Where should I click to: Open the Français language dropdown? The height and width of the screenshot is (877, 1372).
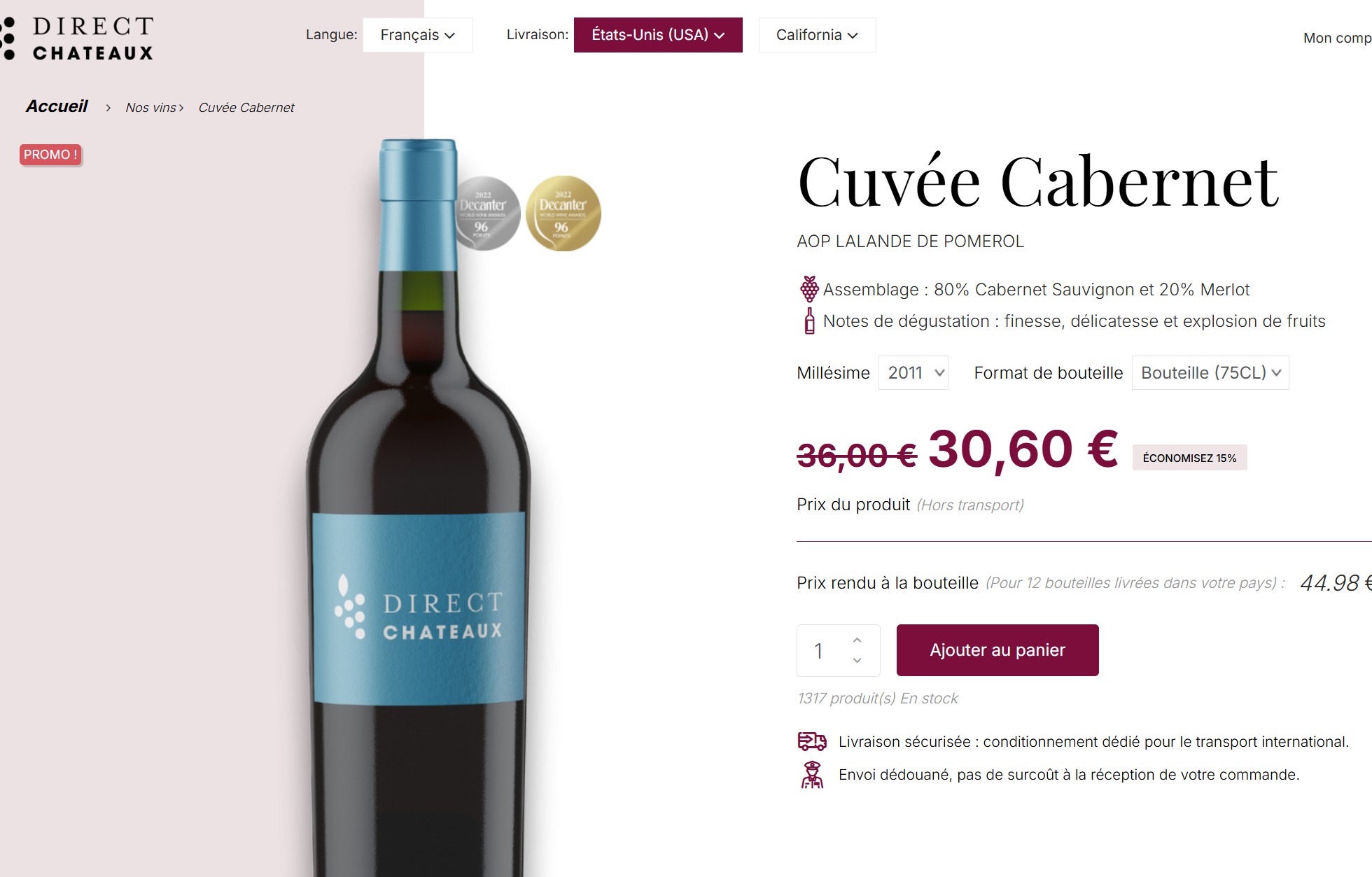[x=418, y=35]
